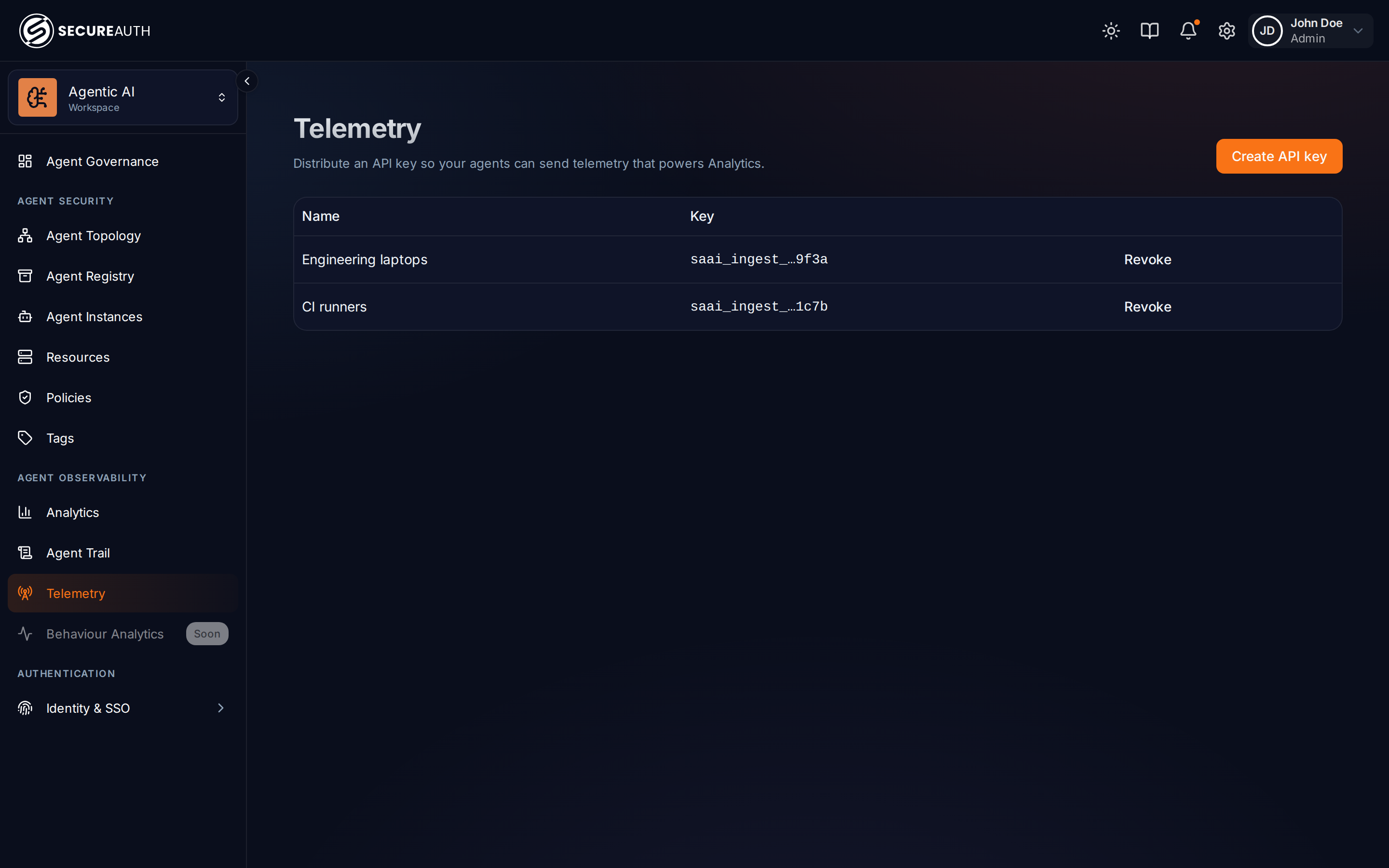Click the Behaviour Analytics pulse icon
1389x868 pixels.
(x=25, y=634)
